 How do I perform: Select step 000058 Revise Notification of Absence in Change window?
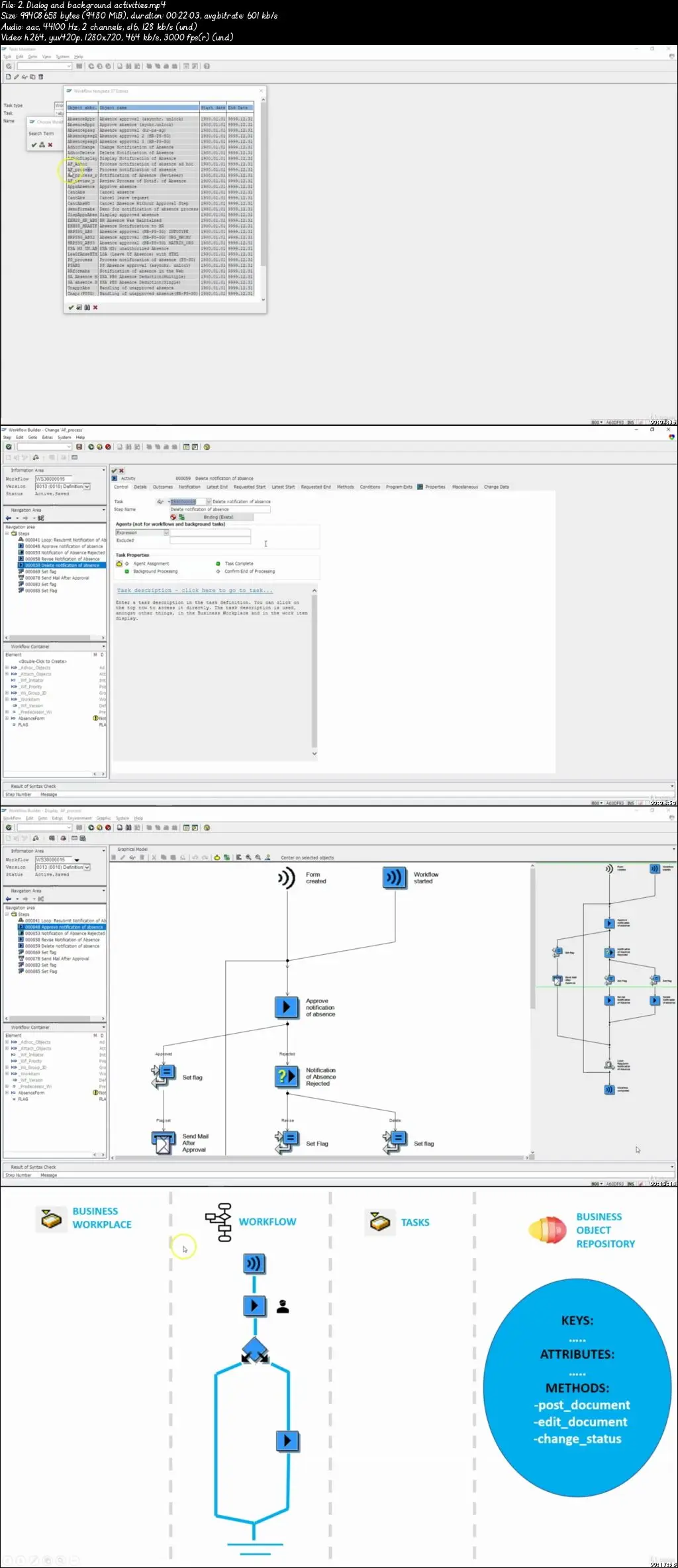(x=62, y=559)
